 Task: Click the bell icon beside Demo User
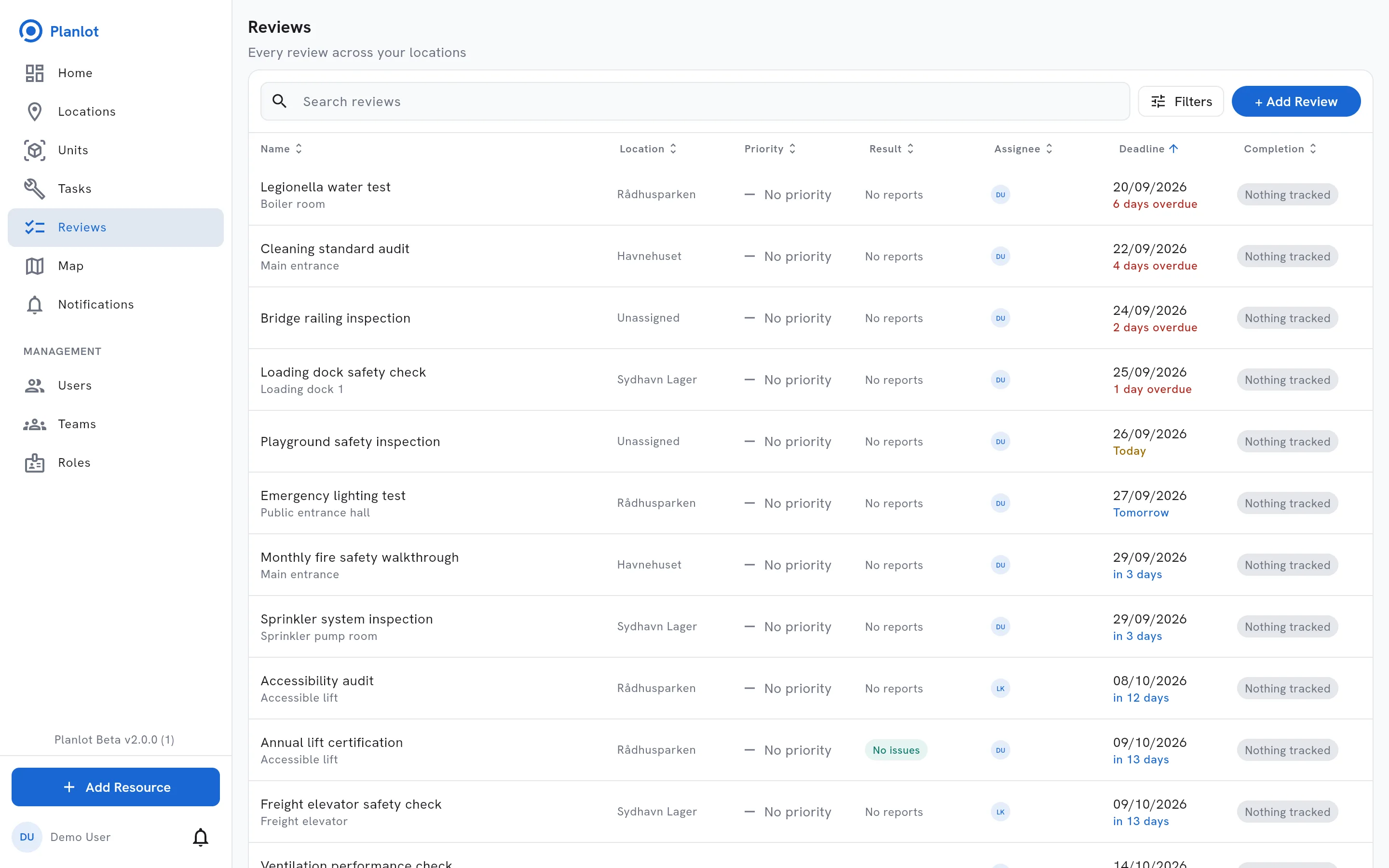[x=200, y=837]
